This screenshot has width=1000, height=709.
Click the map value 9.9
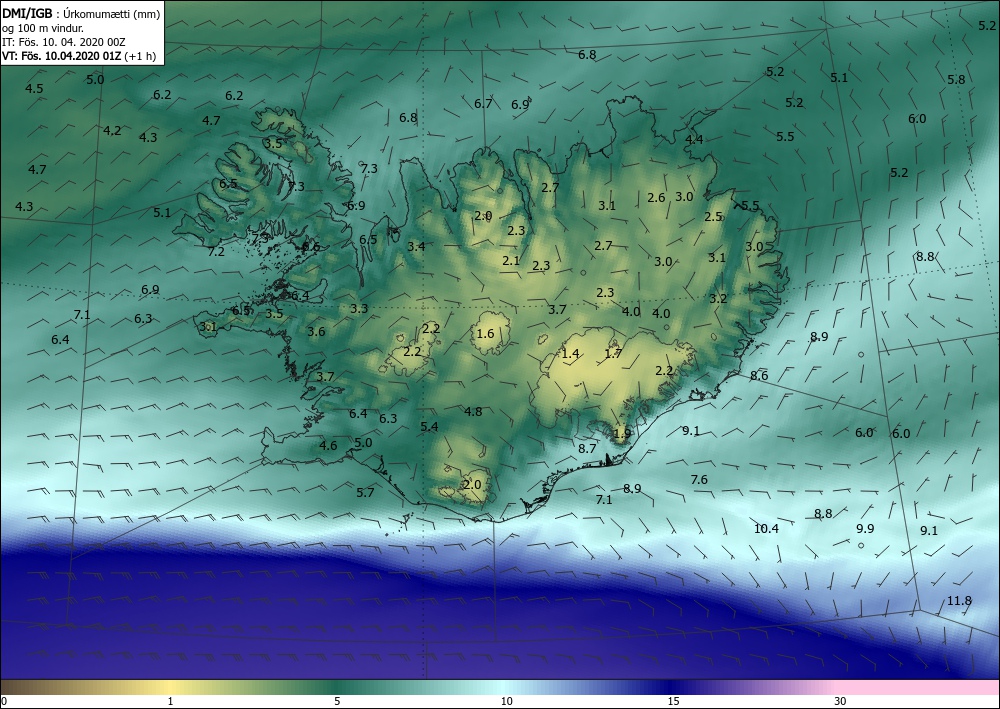[x=865, y=529]
